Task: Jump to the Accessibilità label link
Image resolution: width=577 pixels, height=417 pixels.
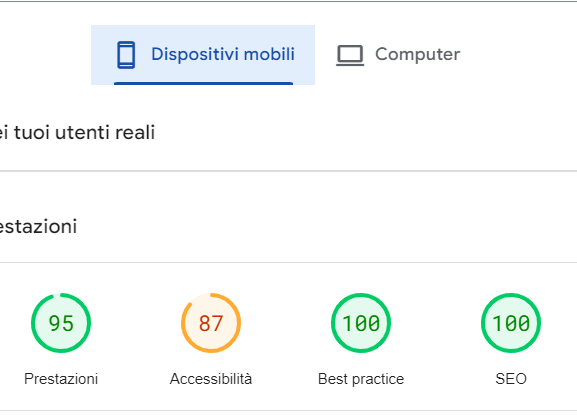Action: (x=211, y=379)
